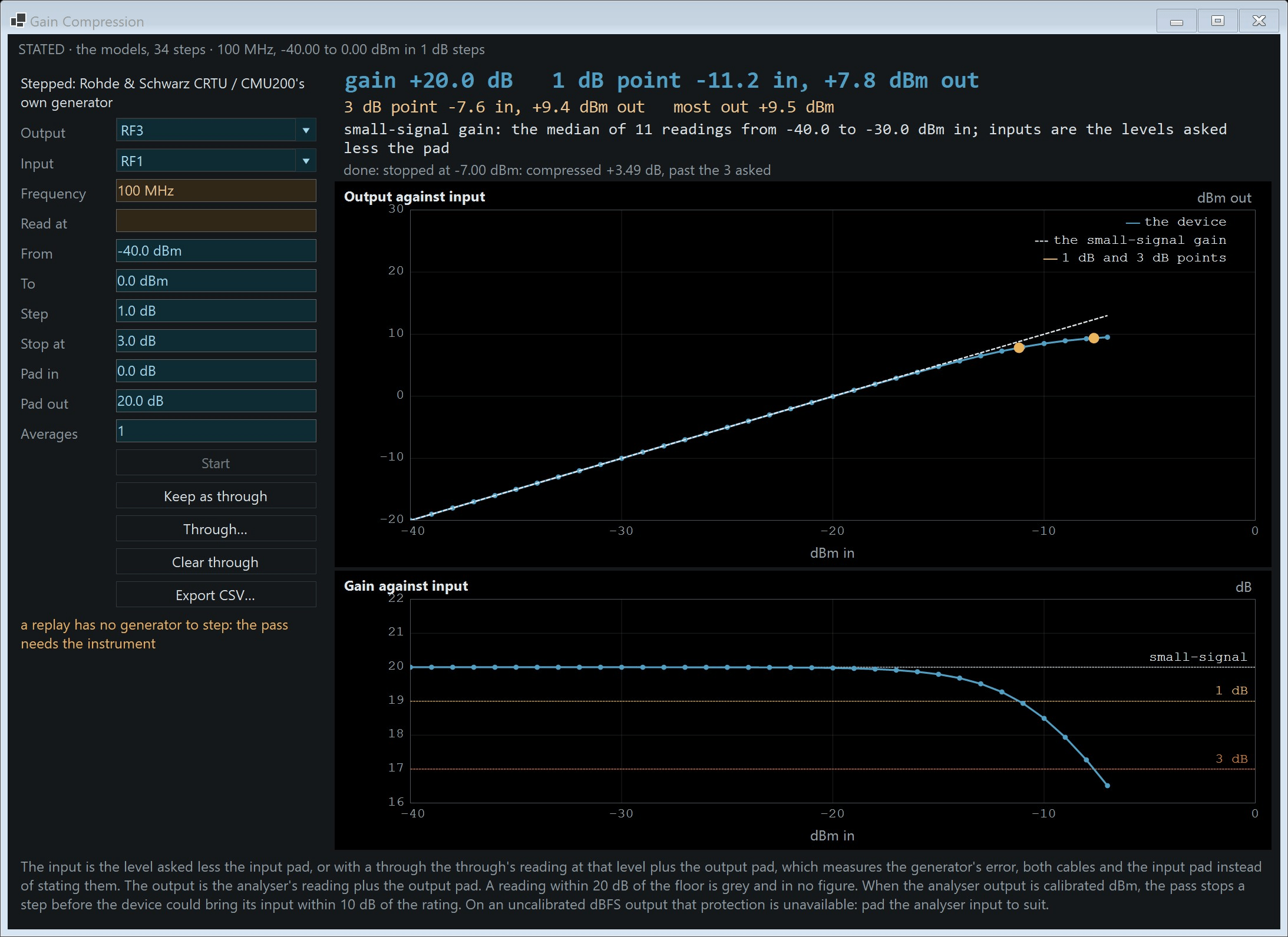Click the orange '1 dB' threshold label

(x=1231, y=690)
